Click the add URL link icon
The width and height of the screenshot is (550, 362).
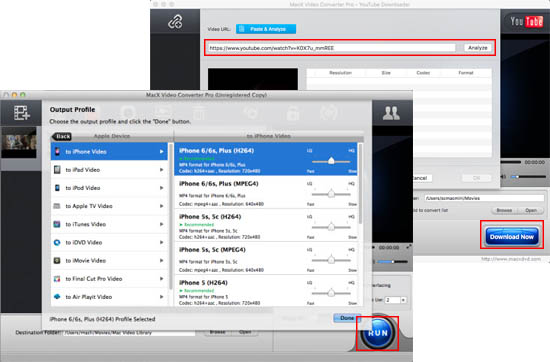tap(175, 21)
